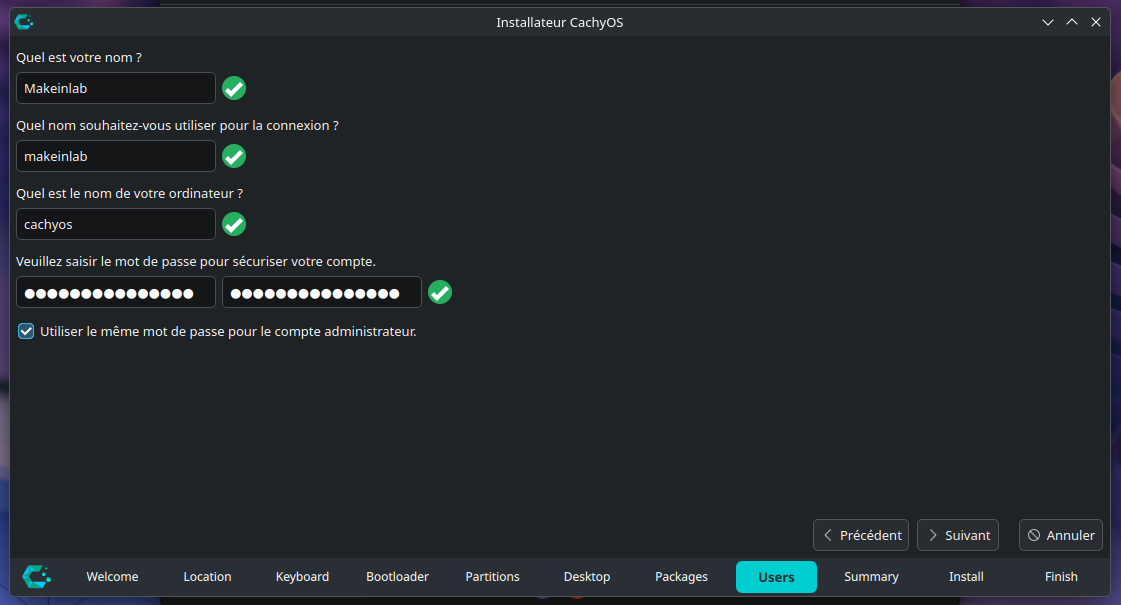Go to the Keyboard step
This screenshot has height=605, width=1121.
[x=302, y=577]
